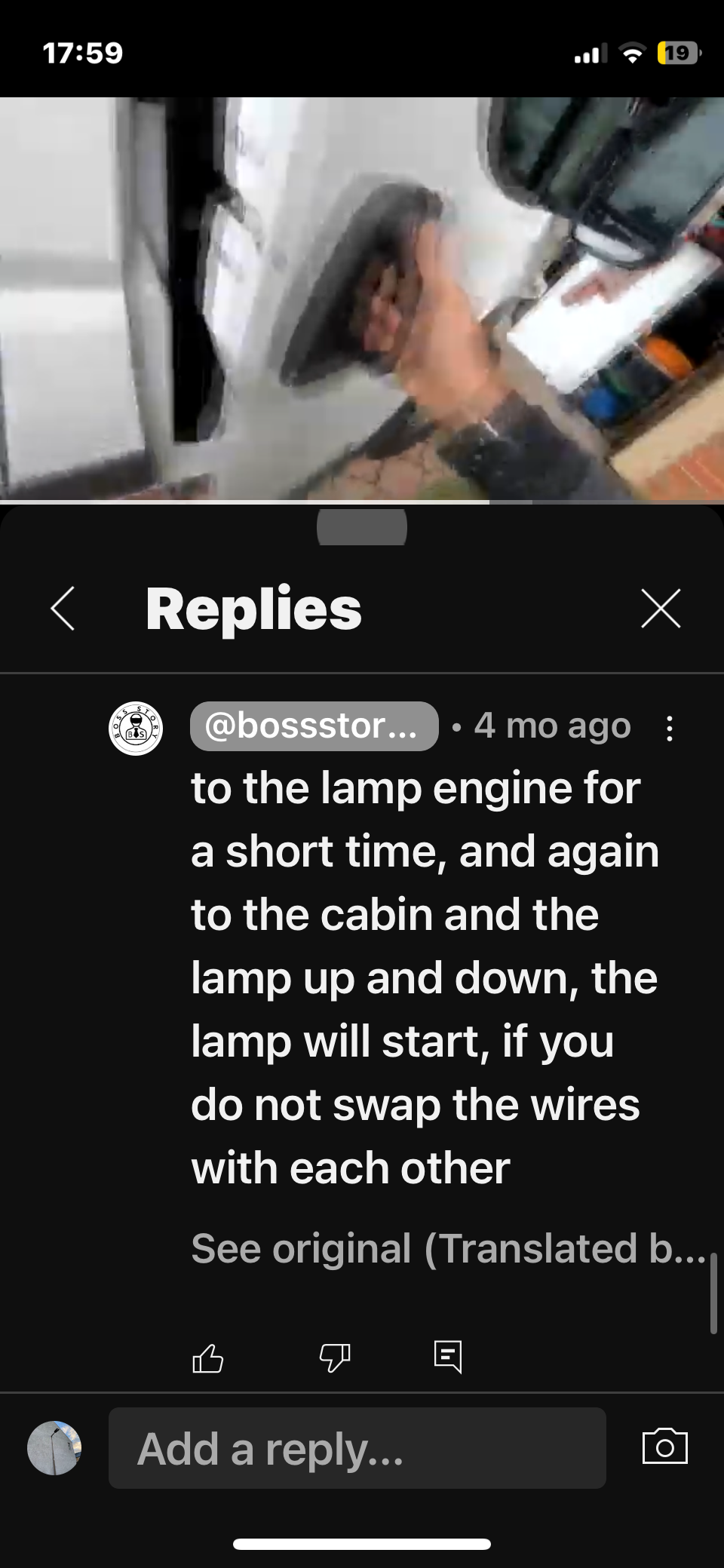The height and width of the screenshot is (1568, 724).
Task: Tap the Replies panel heading
Action: 253,609
